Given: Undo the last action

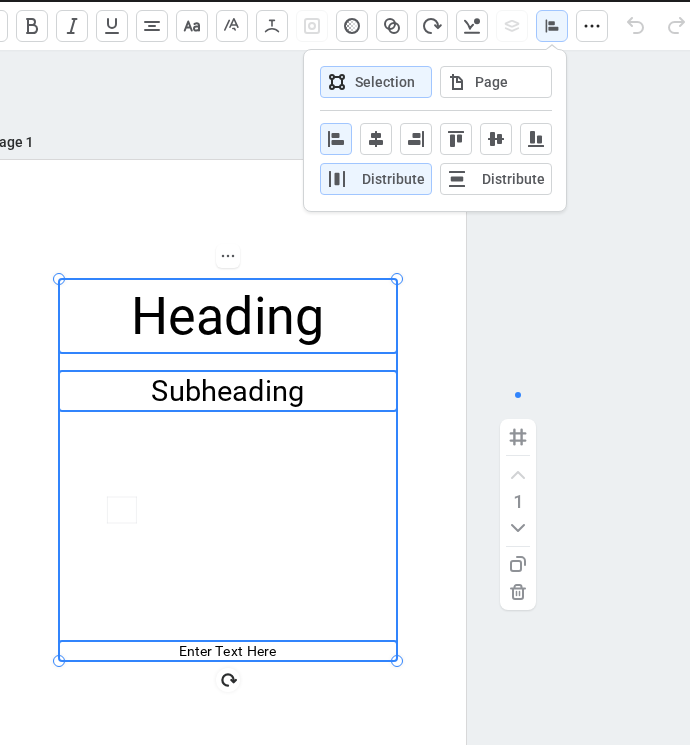Looking at the screenshot, I should (635, 26).
